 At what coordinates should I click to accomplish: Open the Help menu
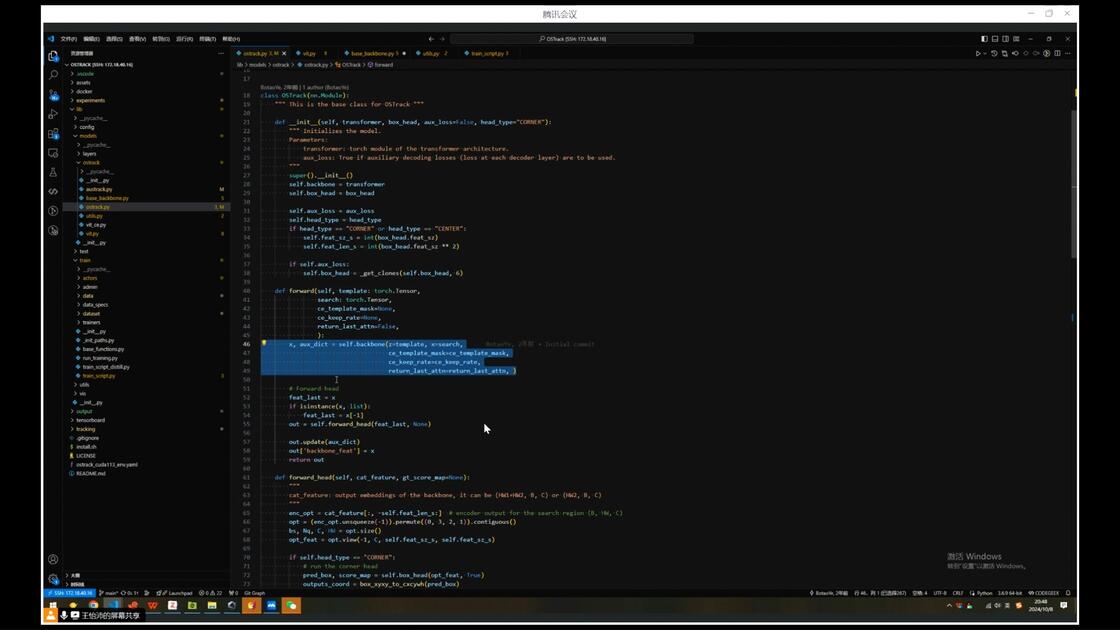[231, 39]
